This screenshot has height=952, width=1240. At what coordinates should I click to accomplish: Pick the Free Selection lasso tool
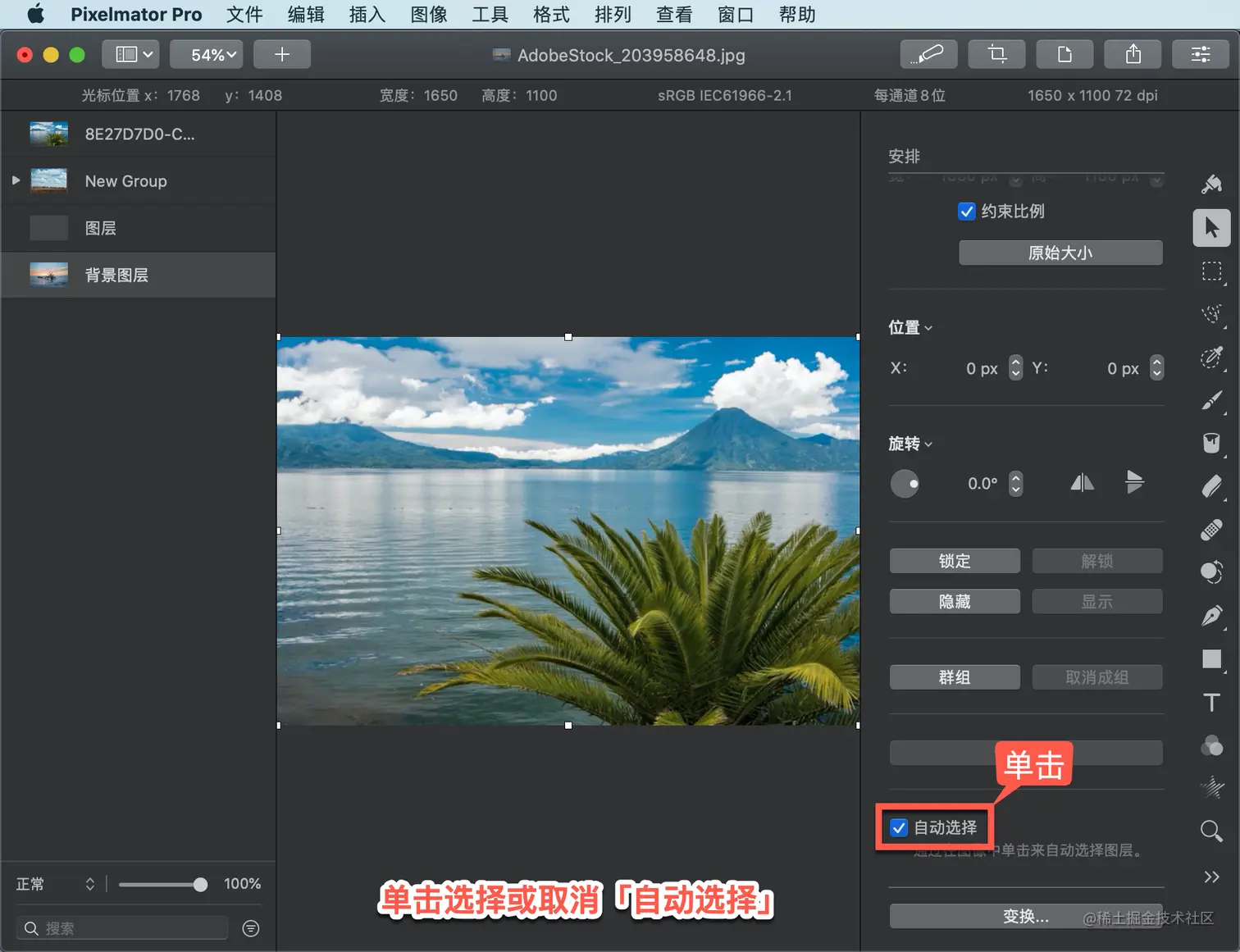click(x=1211, y=314)
